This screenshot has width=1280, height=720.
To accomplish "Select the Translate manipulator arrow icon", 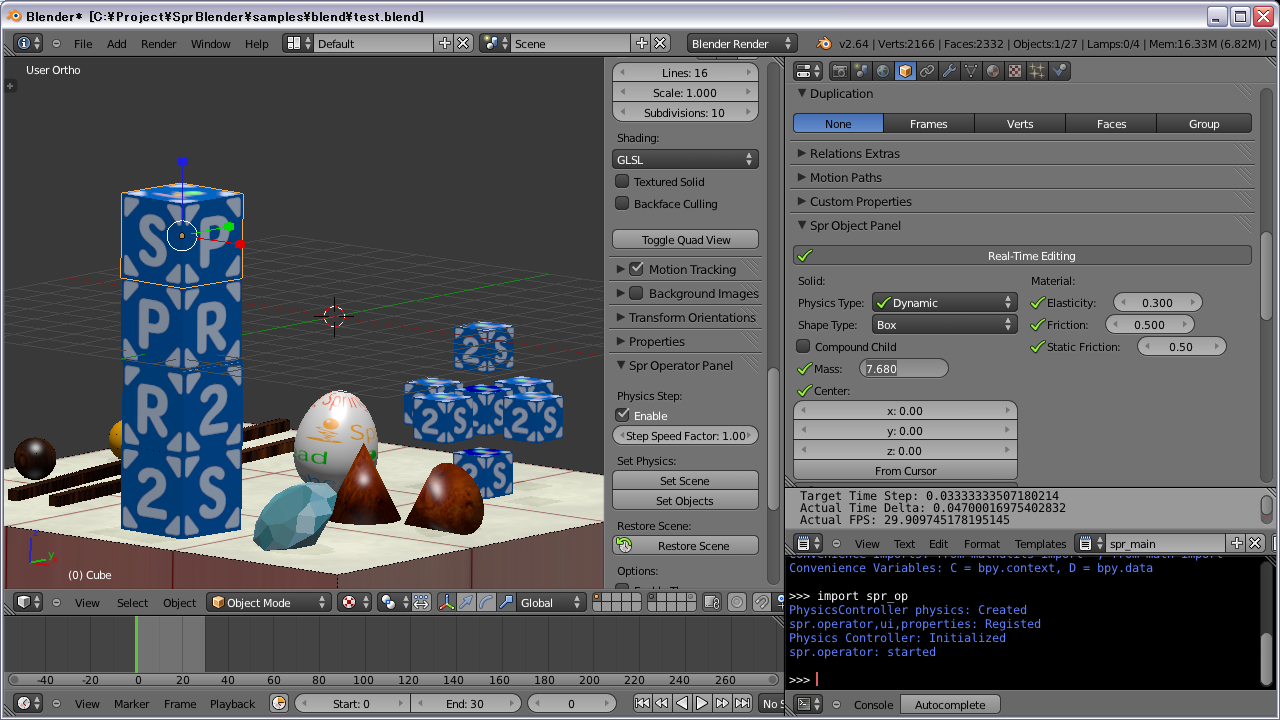I will coord(466,602).
